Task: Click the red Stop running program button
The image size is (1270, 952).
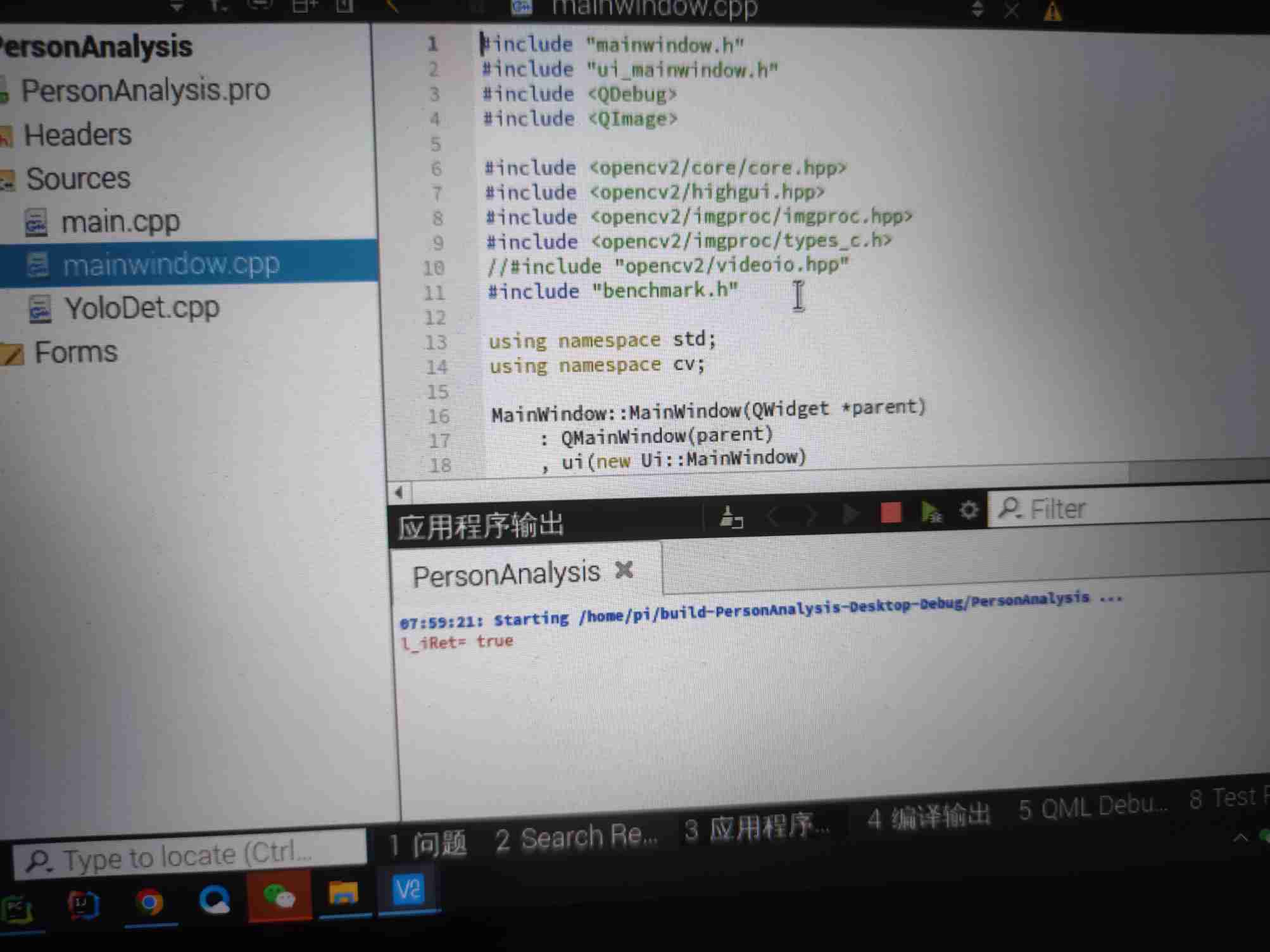Action: (x=890, y=513)
